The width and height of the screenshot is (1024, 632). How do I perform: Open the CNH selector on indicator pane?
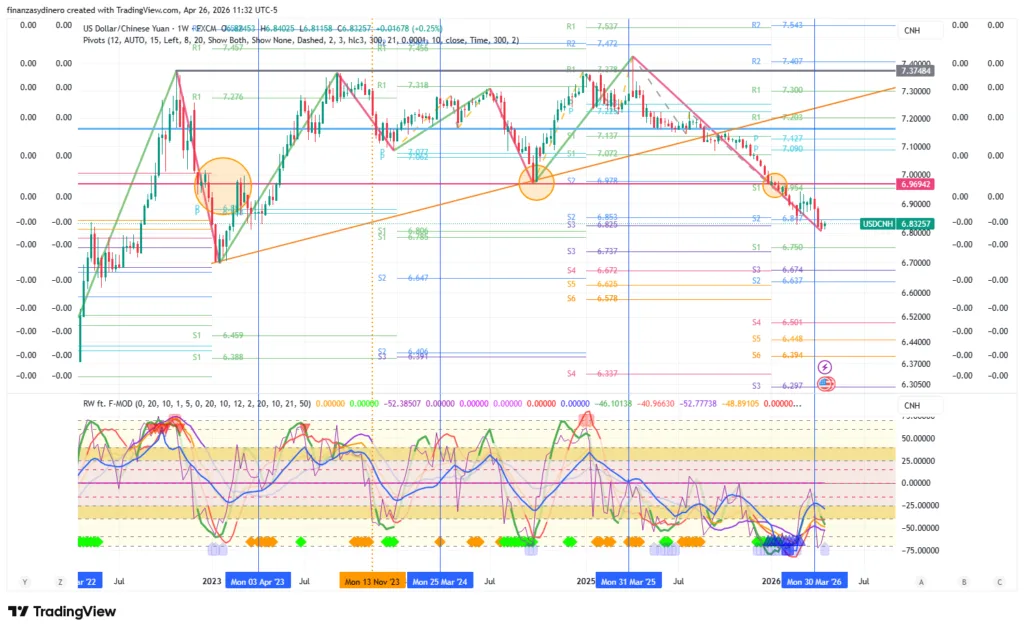911,405
